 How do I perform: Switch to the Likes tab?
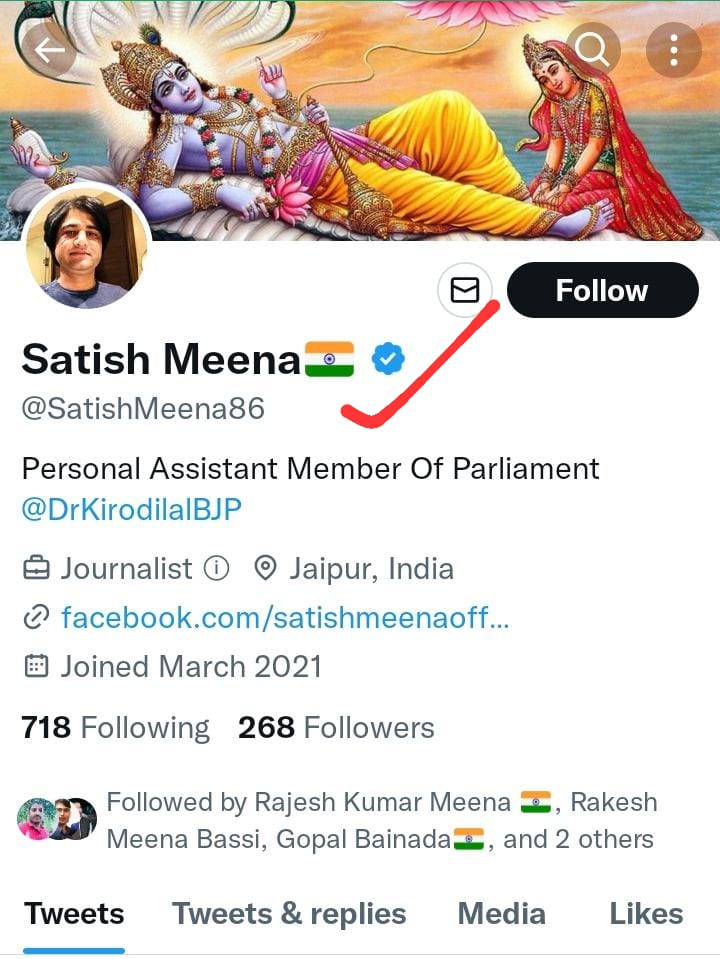[x=647, y=914]
